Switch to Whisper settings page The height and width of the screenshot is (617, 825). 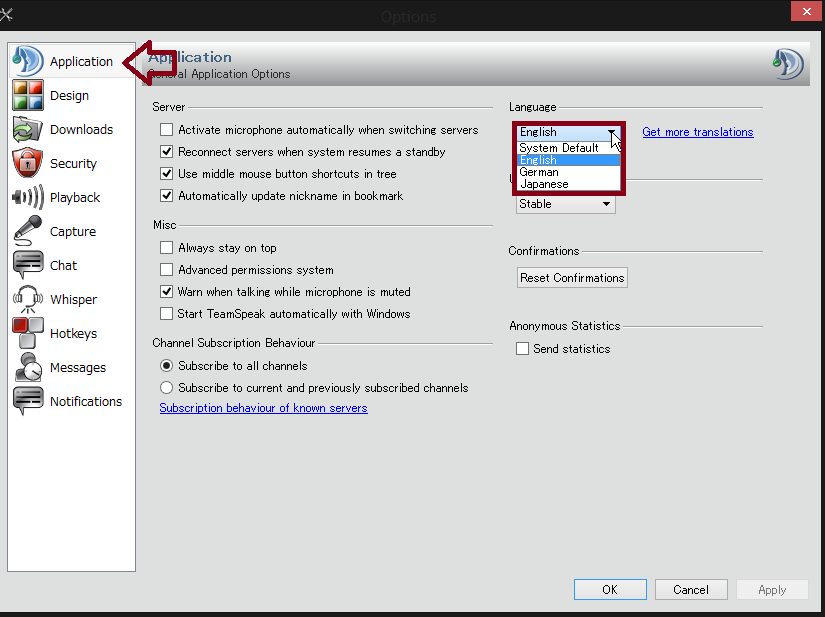coord(73,299)
